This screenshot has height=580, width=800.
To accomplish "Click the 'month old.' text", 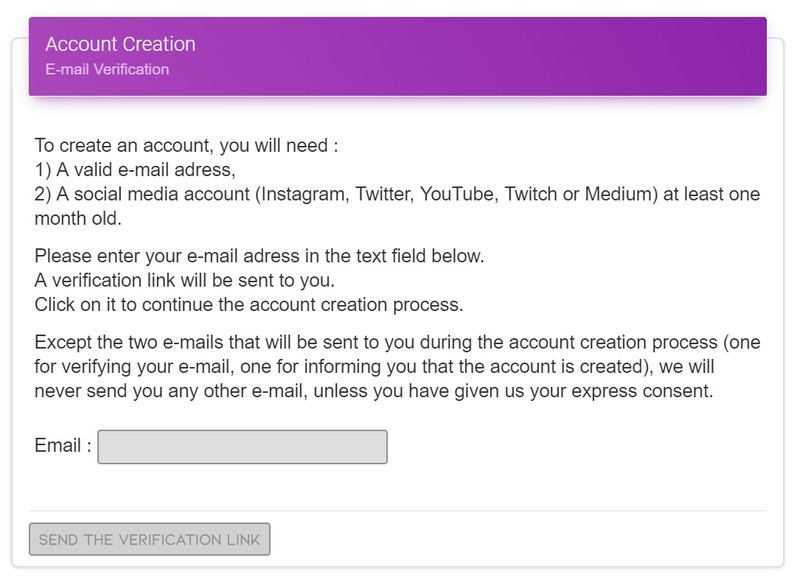I will pyautogui.click(x=78, y=218).
